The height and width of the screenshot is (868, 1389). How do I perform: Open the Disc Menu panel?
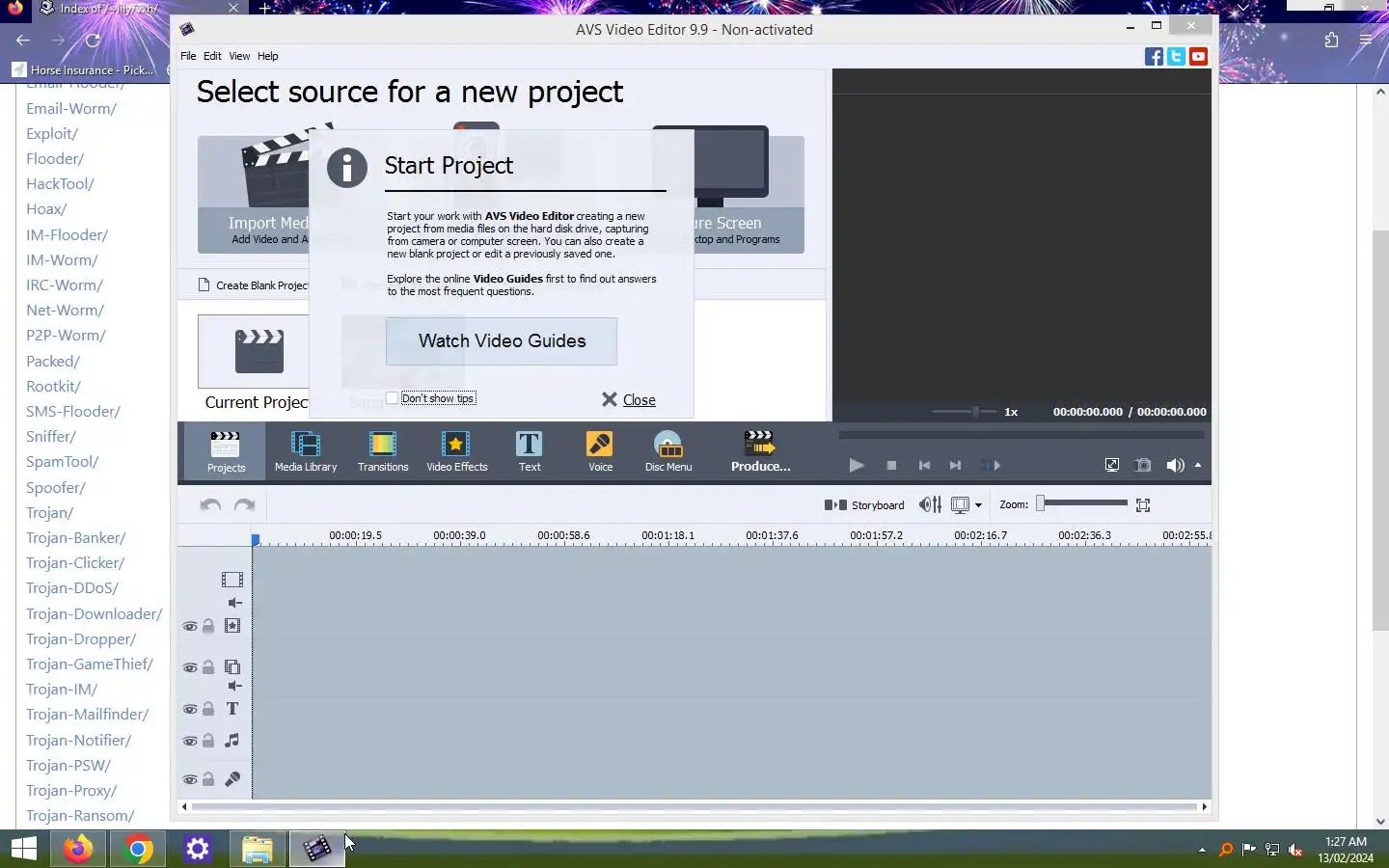[668, 451]
